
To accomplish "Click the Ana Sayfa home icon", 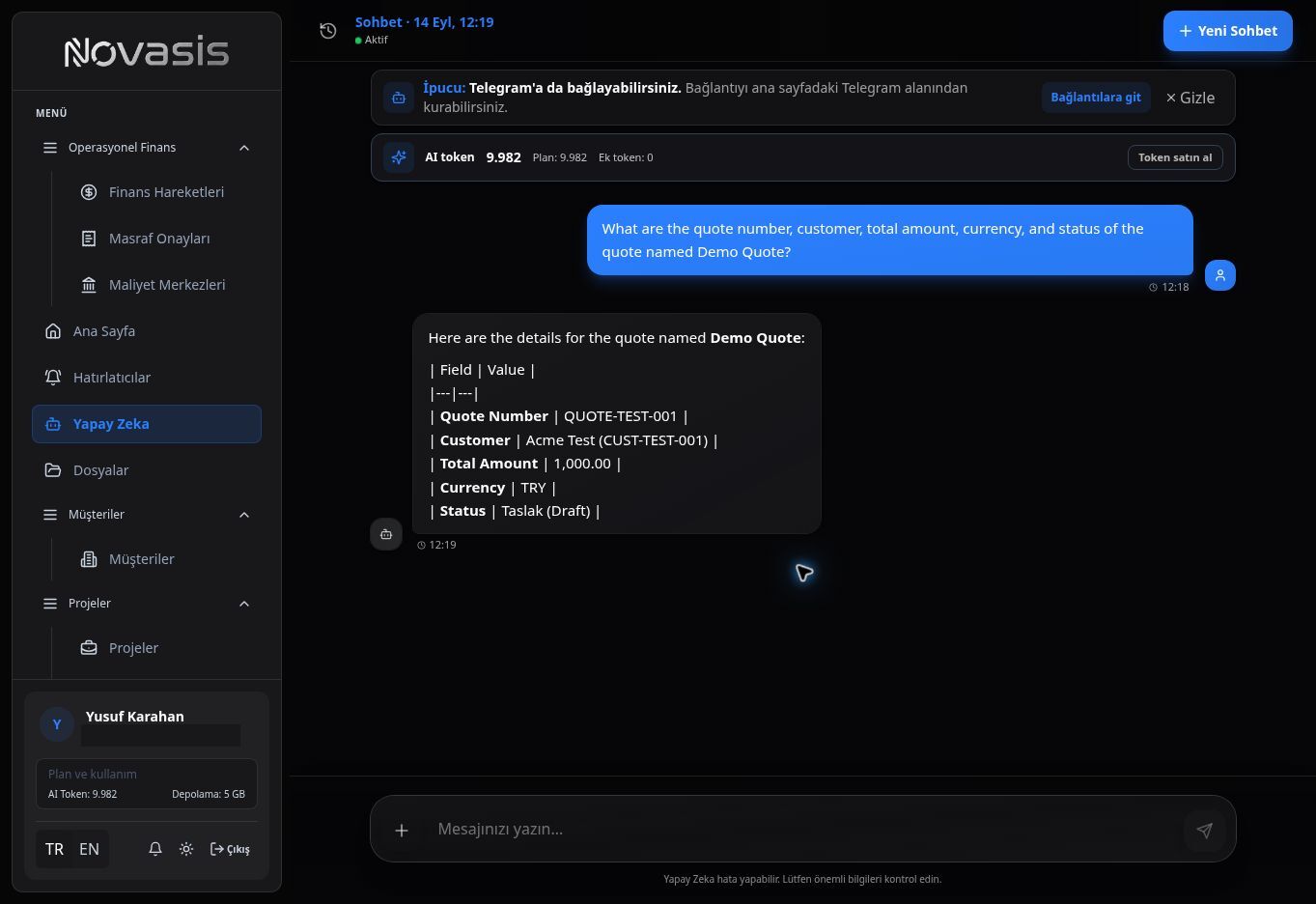I will click(53, 331).
